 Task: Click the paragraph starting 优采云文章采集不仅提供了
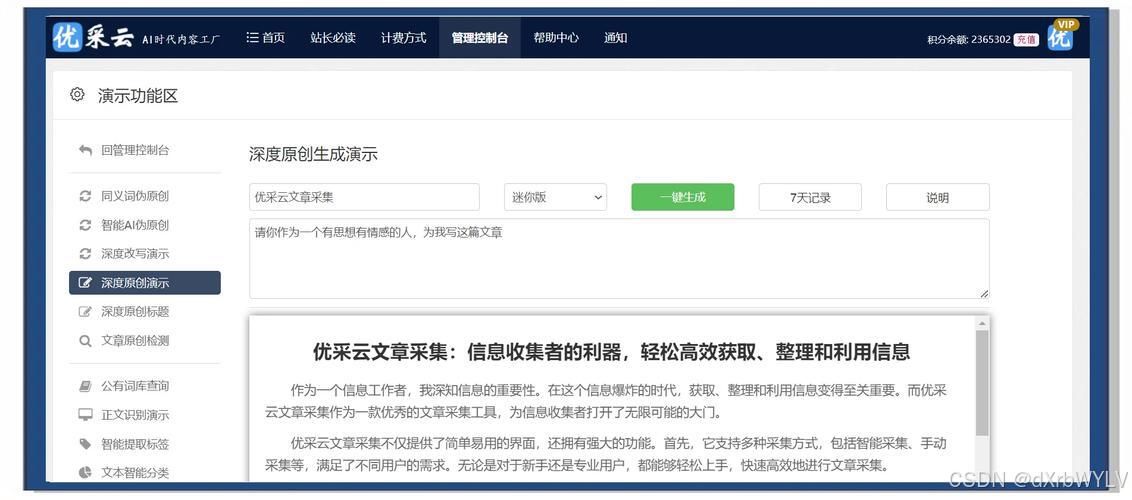[606, 455]
